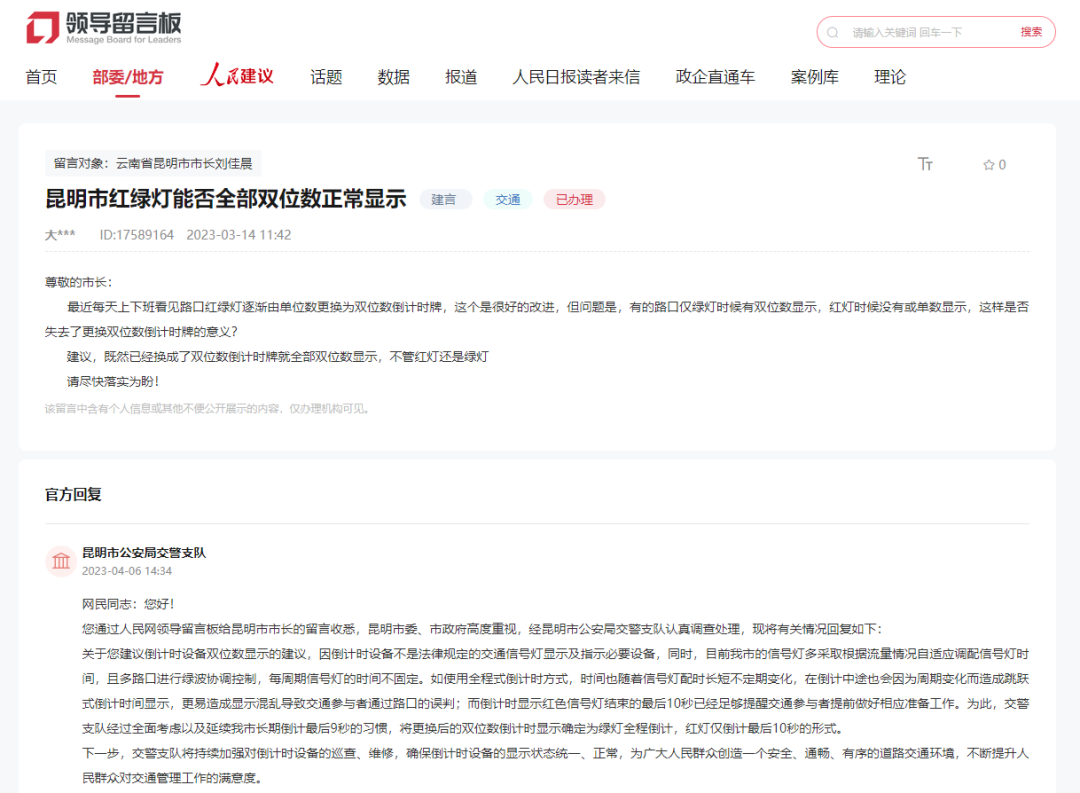This screenshot has width=1080, height=793.
Task: Click the blue 交通 topic tag
Action: [508, 200]
